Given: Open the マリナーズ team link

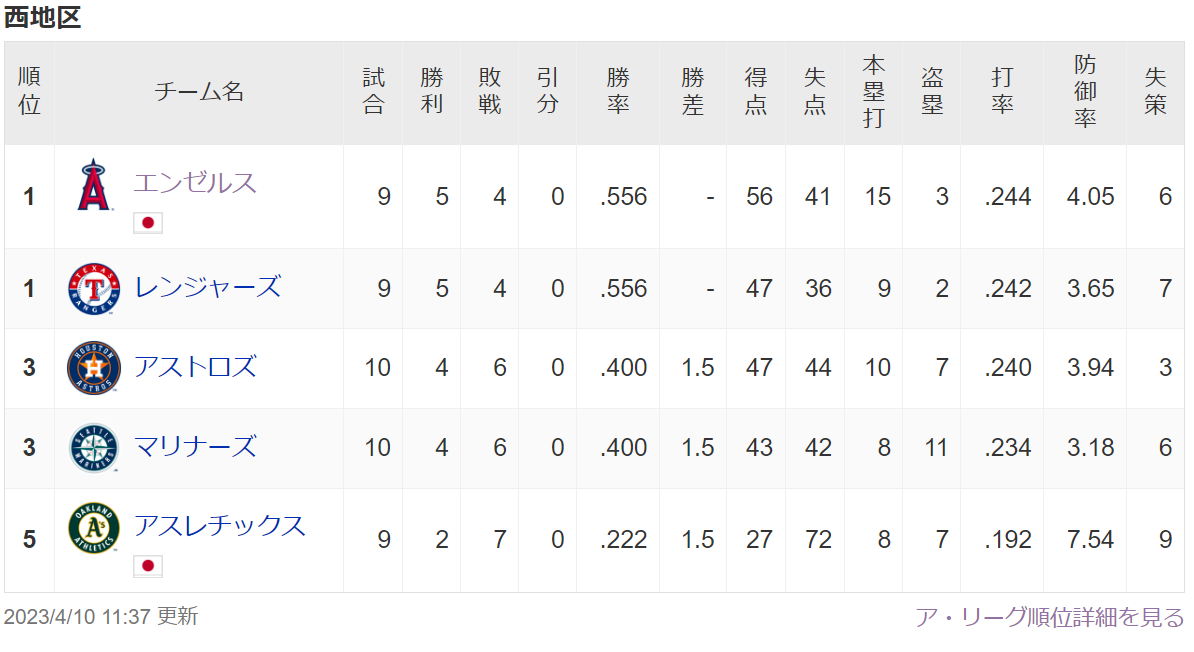Looking at the screenshot, I should pos(195,446).
